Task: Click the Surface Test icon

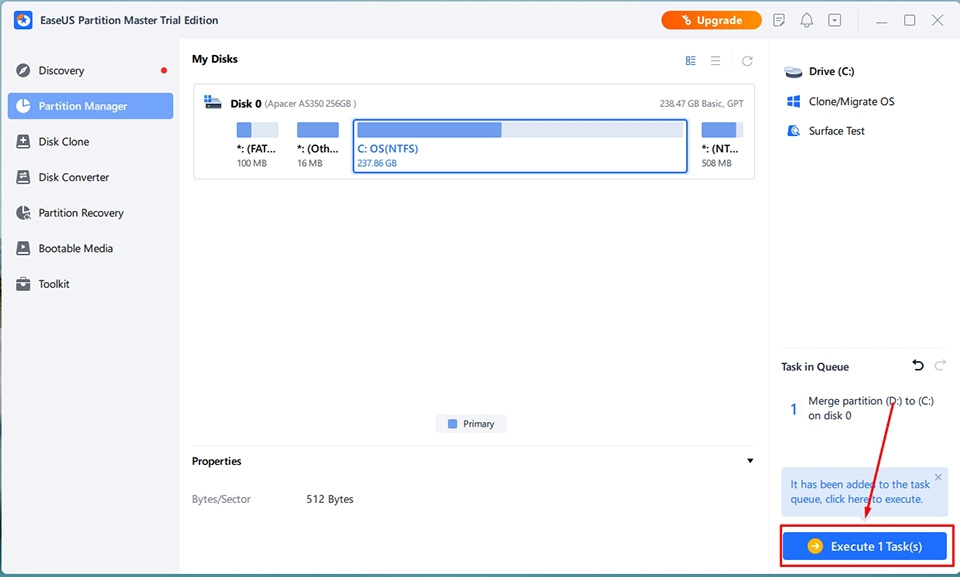Action: point(793,131)
